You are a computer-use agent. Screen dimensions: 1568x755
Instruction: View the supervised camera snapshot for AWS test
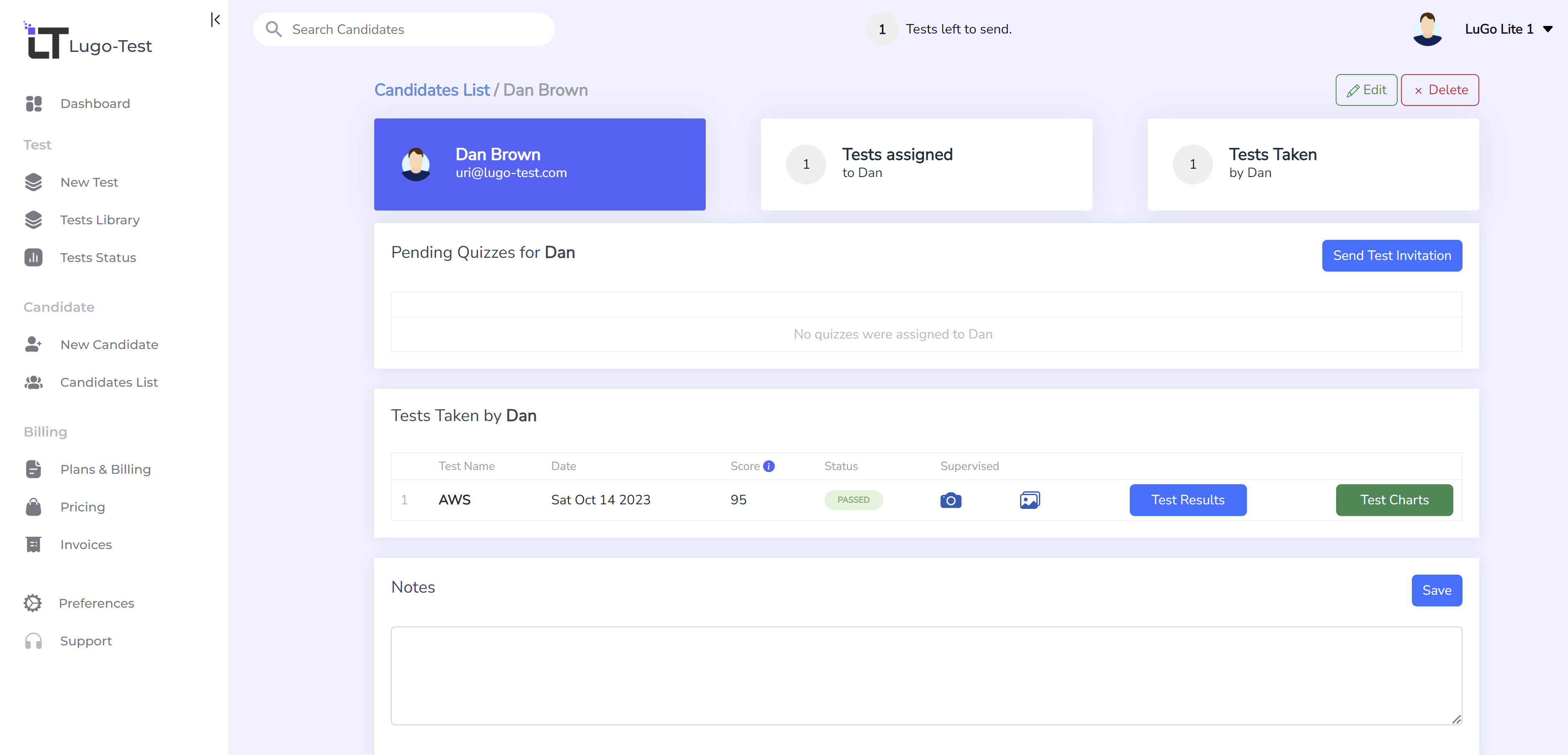click(x=951, y=499)
